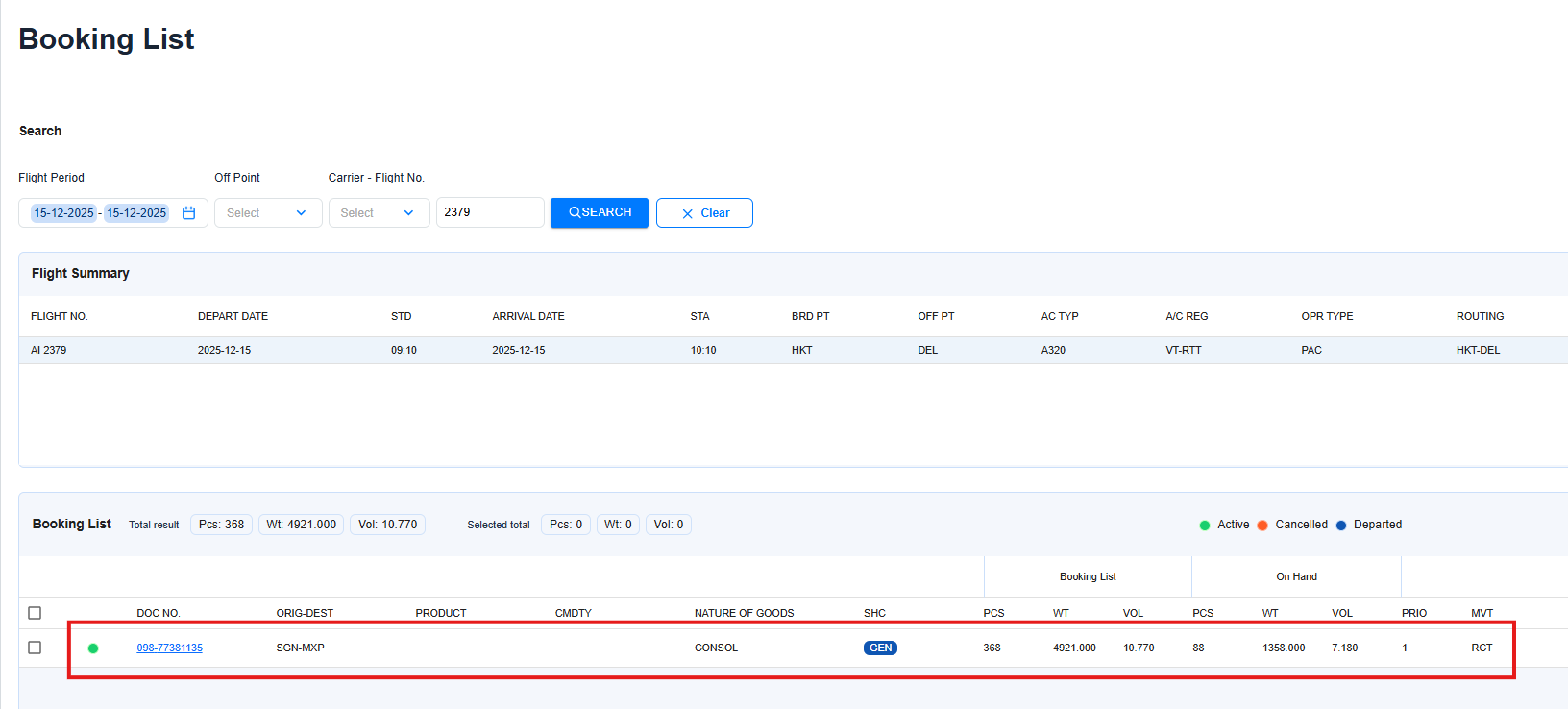Click the start date 15-12-2025 field

(63, 213)
